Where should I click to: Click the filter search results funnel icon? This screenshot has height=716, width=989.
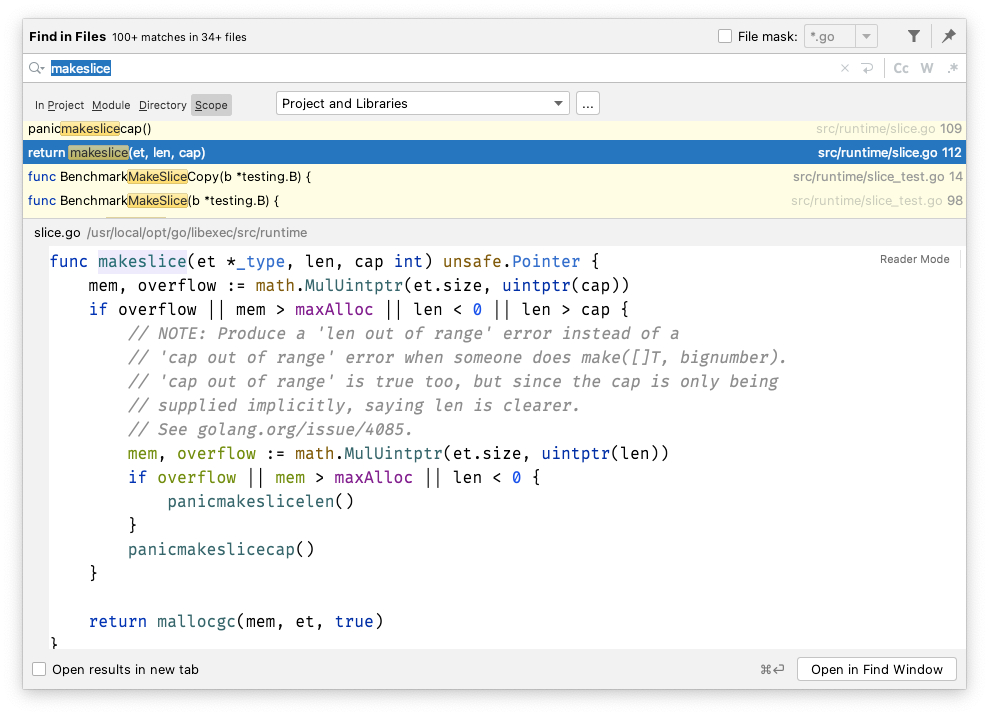pyautogui.click(x=913, y=37)
